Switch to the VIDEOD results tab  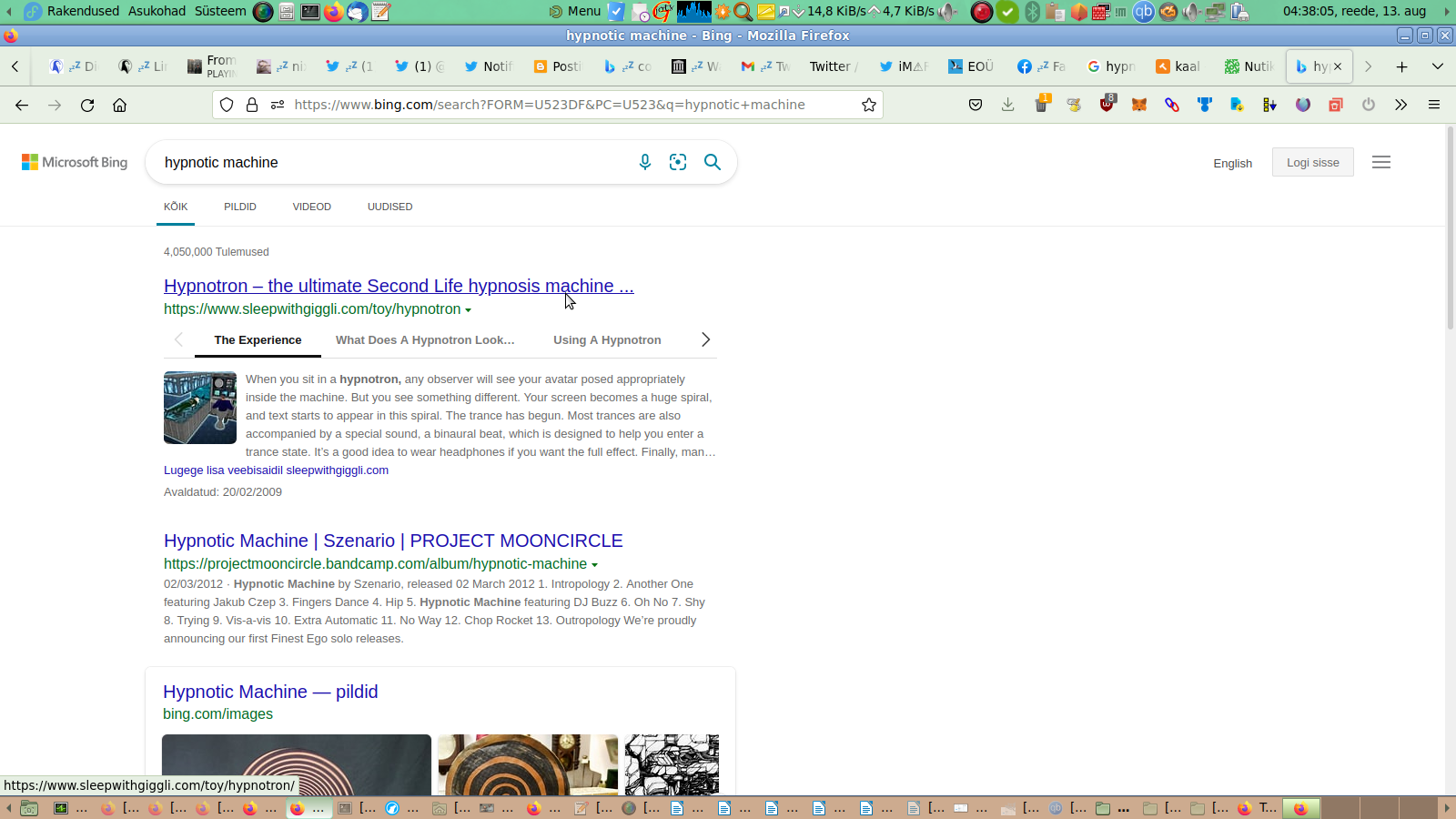click(x=312, y=207)
